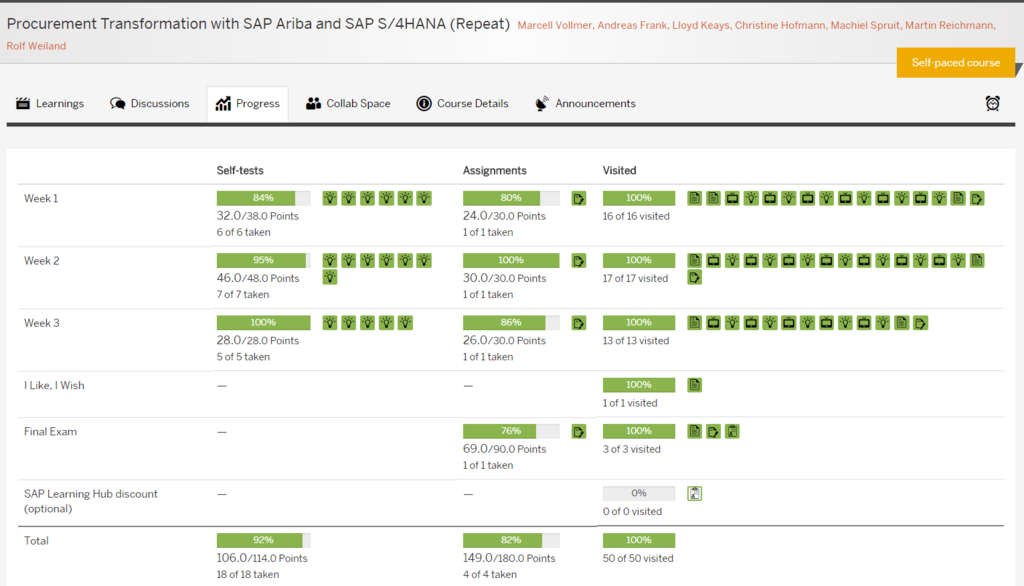Image resolution: width=1024 pixels, height=586 pixels.
Task: Click the Week 2 self-tests 95% progress bar
Action: point(263,260)
